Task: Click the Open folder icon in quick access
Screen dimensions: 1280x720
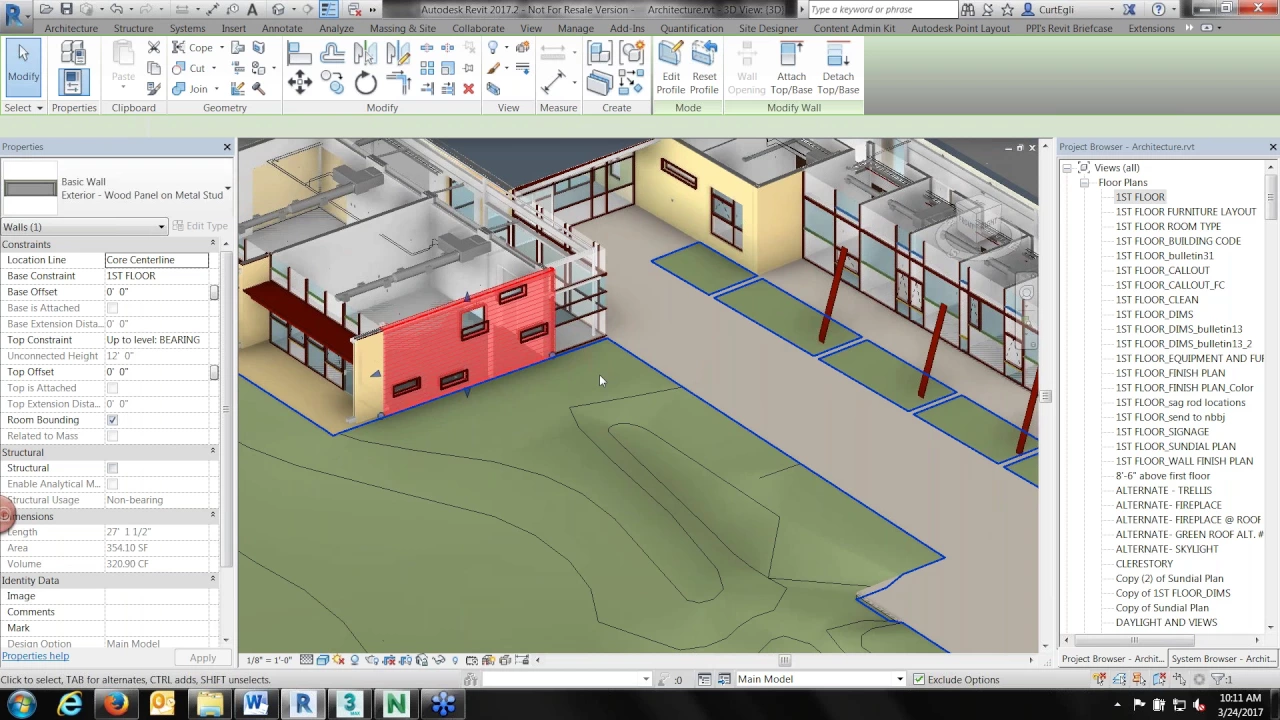Action: point(47,9)
